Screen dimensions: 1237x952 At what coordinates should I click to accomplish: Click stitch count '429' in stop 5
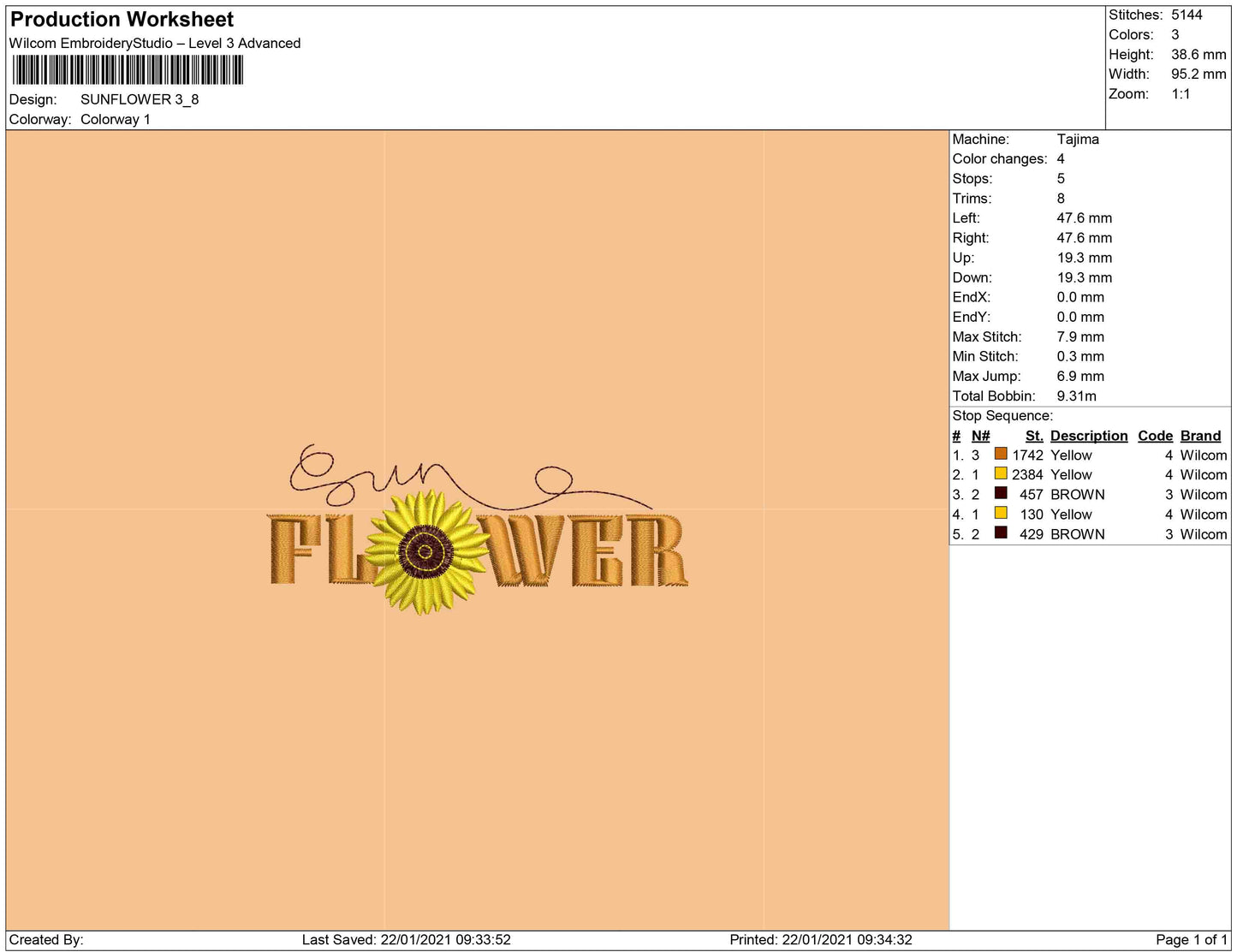coord(1032,533)
